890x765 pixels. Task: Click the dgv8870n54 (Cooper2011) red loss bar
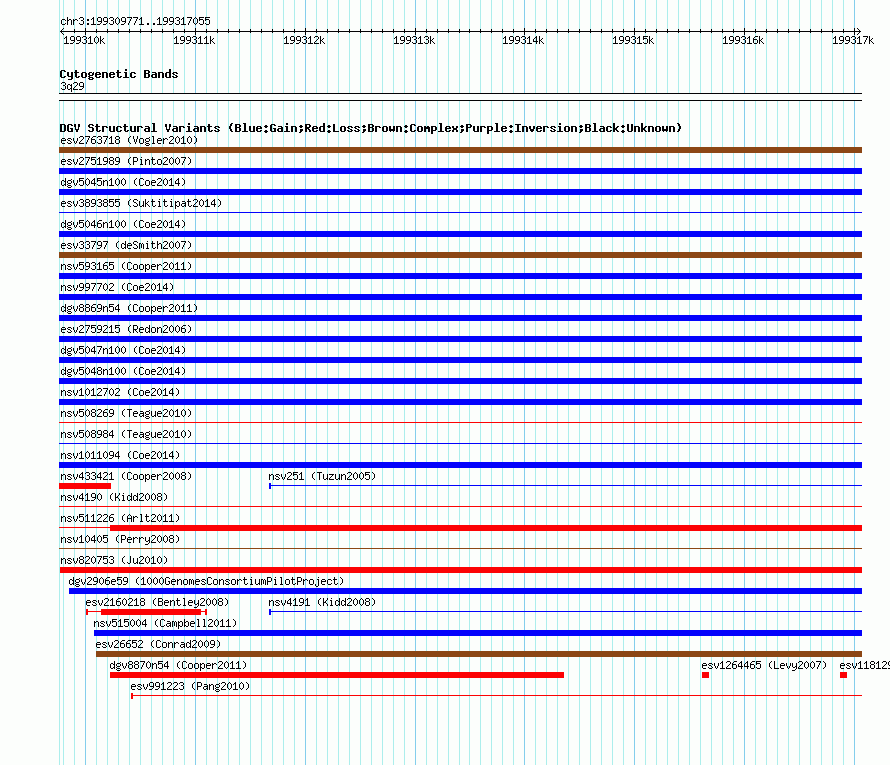tap(337, 675)
